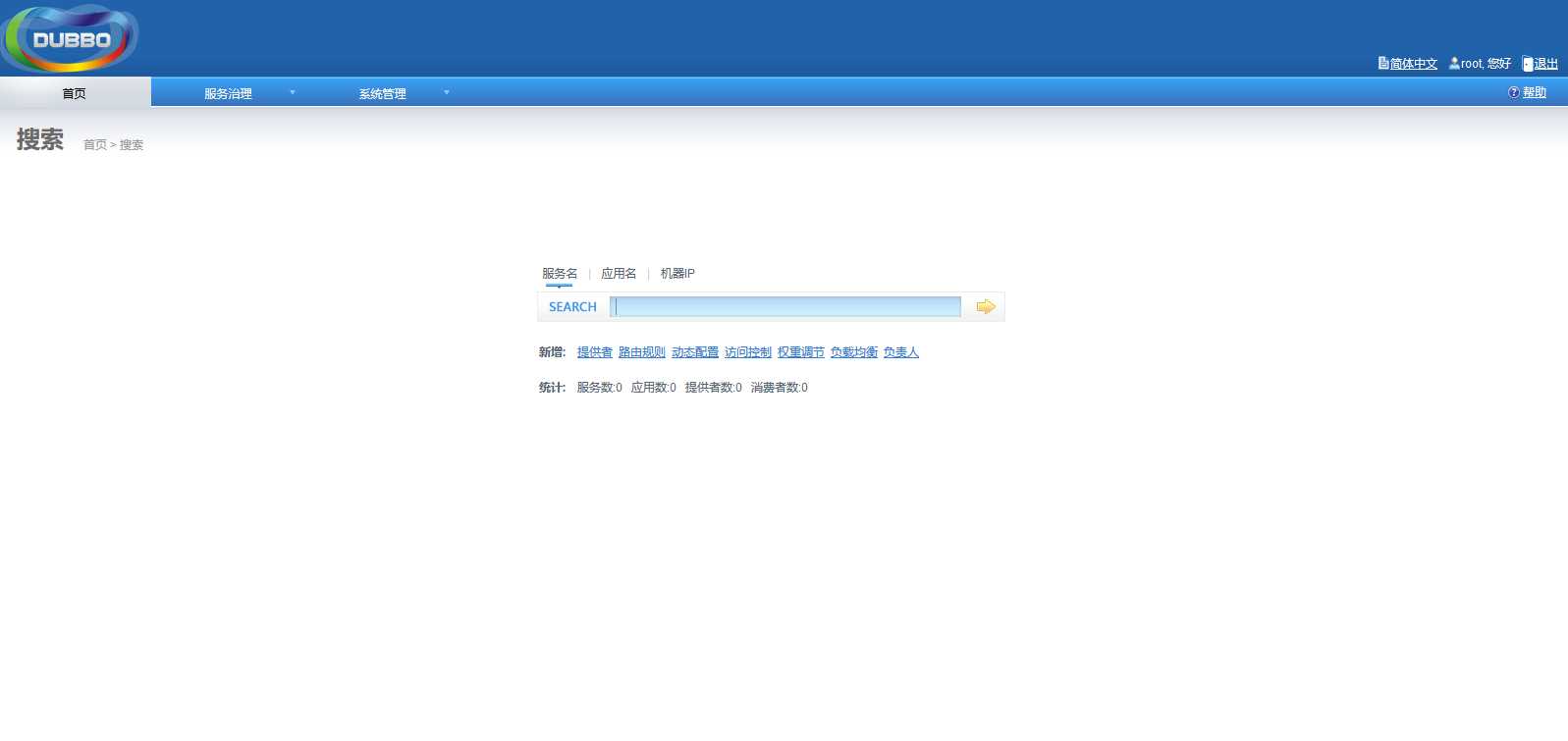Click the Dubbo logo

70,38
